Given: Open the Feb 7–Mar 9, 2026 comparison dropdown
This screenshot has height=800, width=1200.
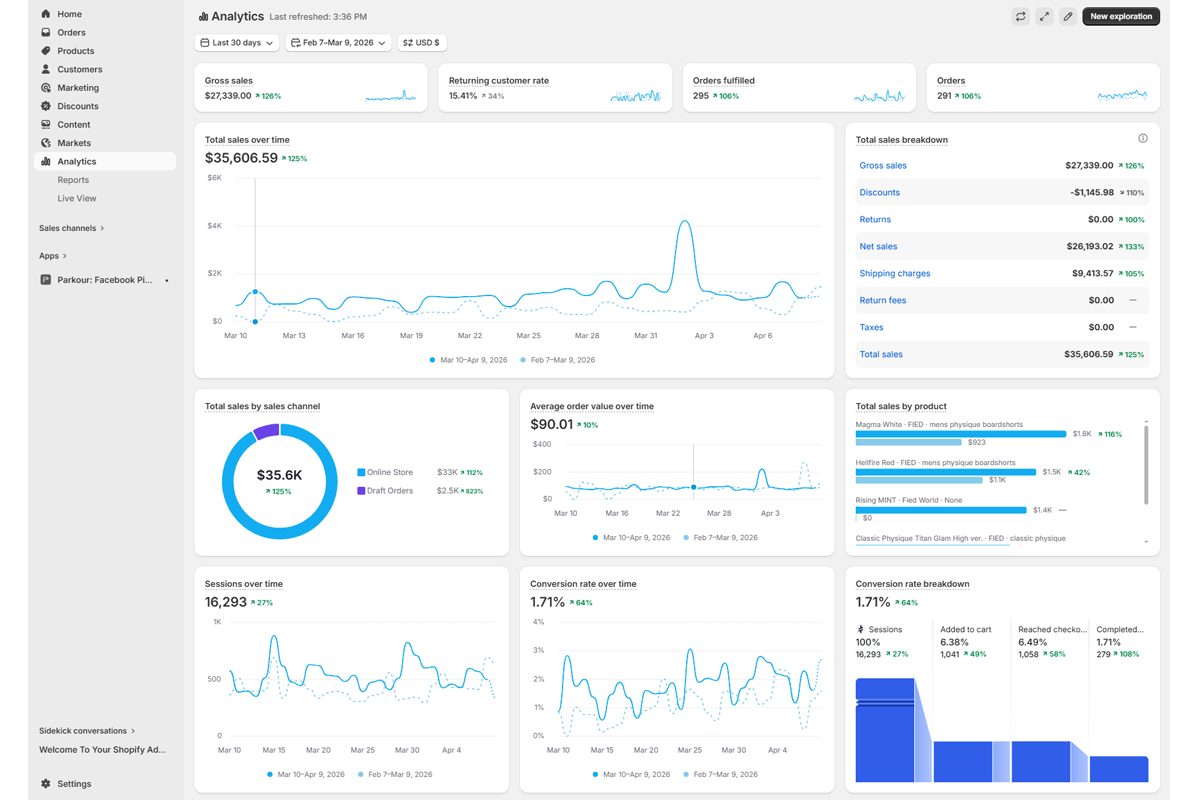Looking at the screenshot, I should (x=337, y=43).
